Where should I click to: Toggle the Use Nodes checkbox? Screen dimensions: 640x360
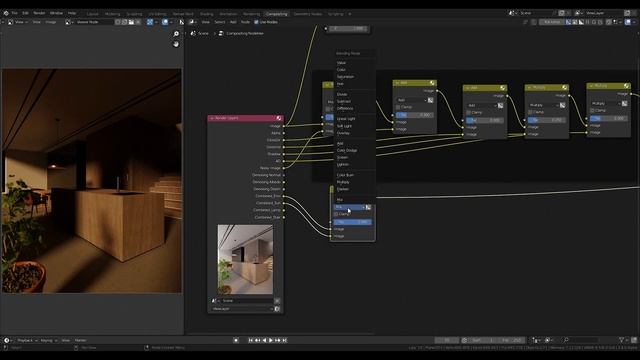coord(256,22)
